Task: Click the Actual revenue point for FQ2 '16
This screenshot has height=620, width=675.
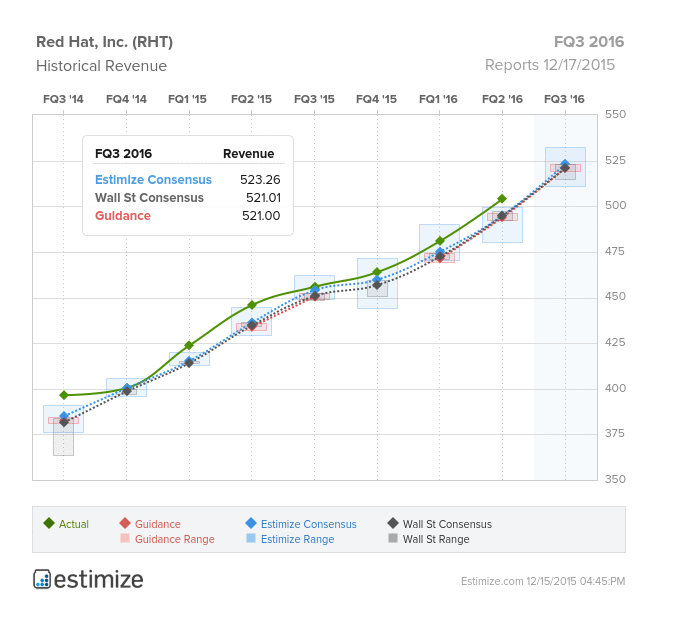Action: pos(502,199)
